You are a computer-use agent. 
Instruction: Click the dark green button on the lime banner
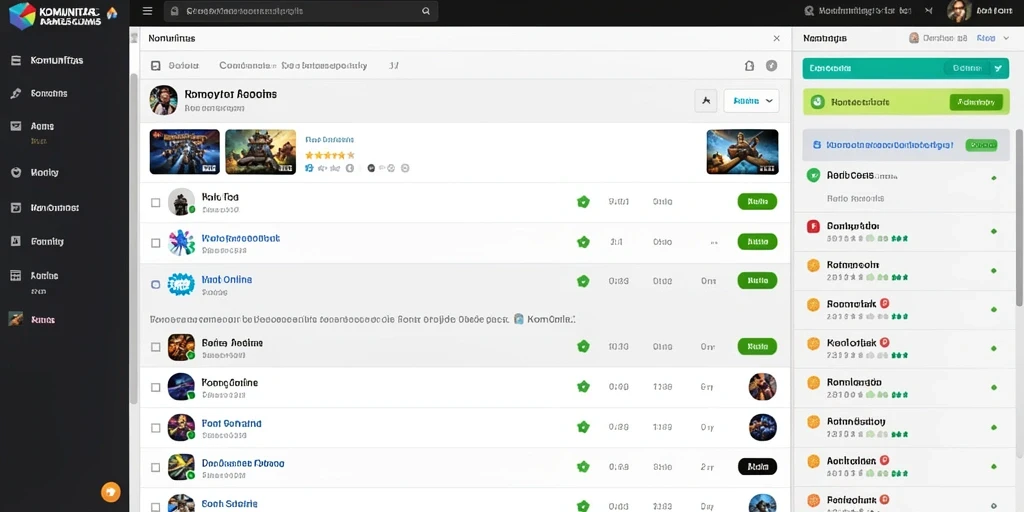coord(976,102)
